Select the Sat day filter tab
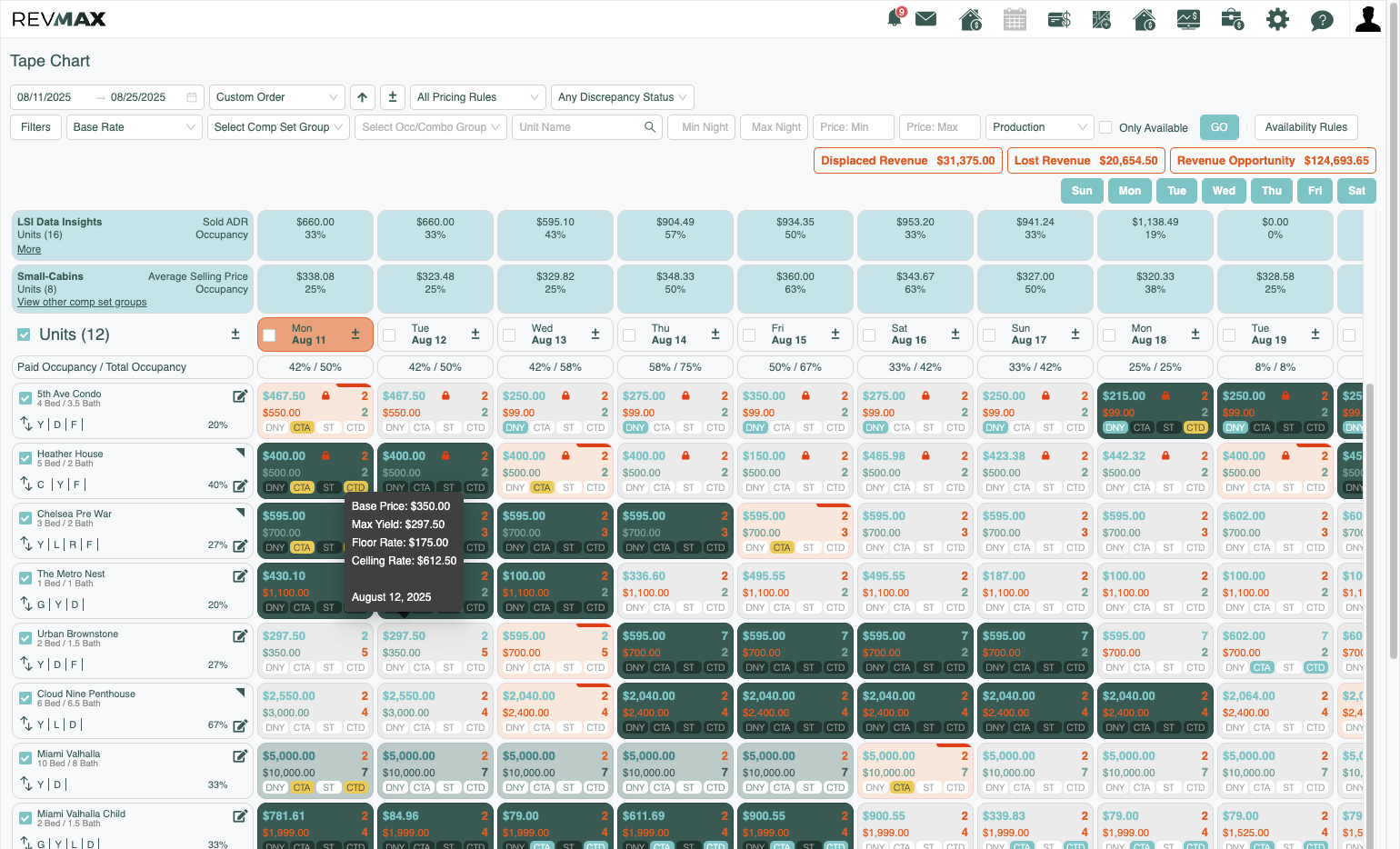The height and width of the screenshot is (849, 1400). point(1356,191)
